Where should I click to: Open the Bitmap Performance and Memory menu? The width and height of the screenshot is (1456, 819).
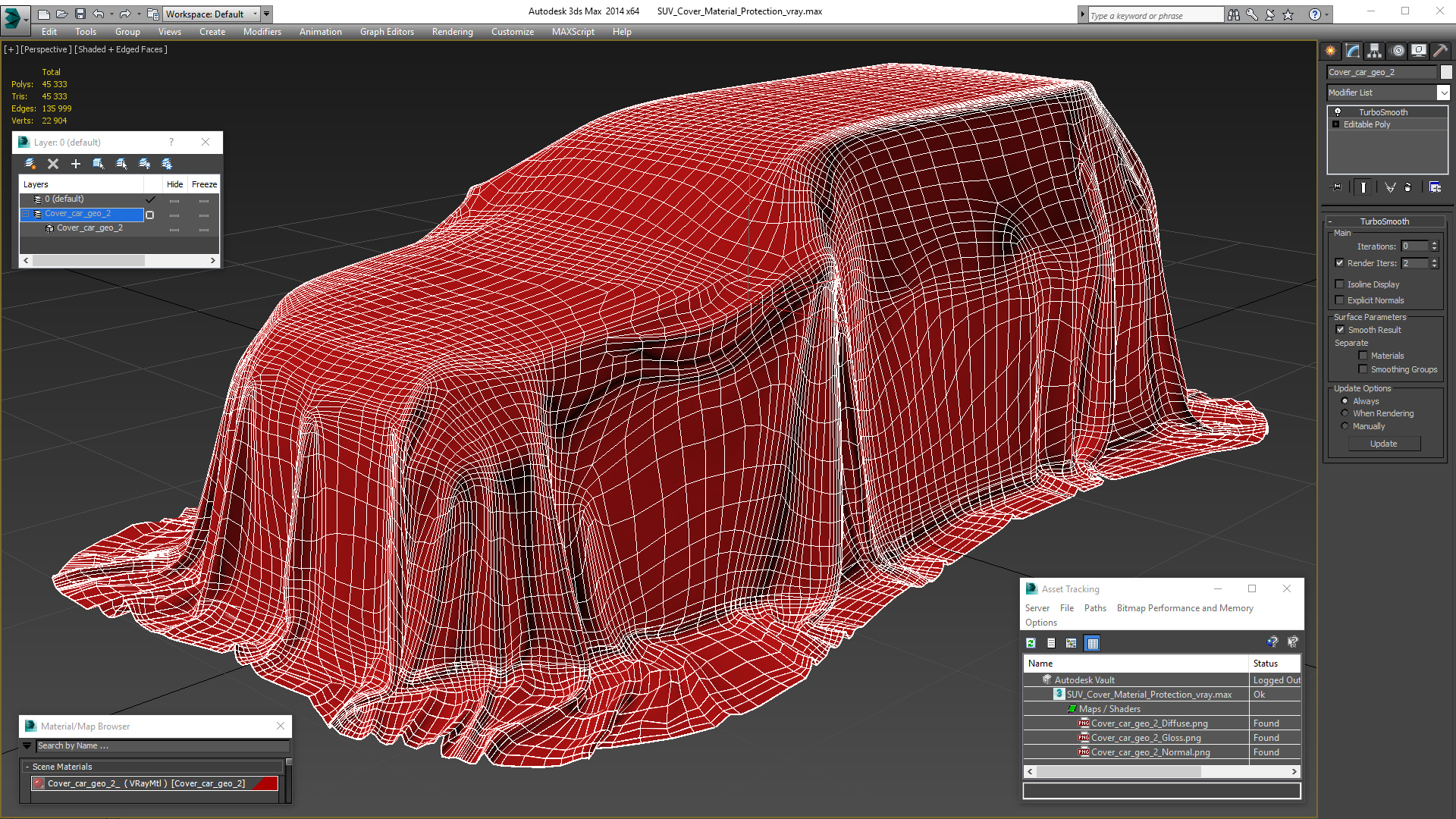click(1185, 608)
